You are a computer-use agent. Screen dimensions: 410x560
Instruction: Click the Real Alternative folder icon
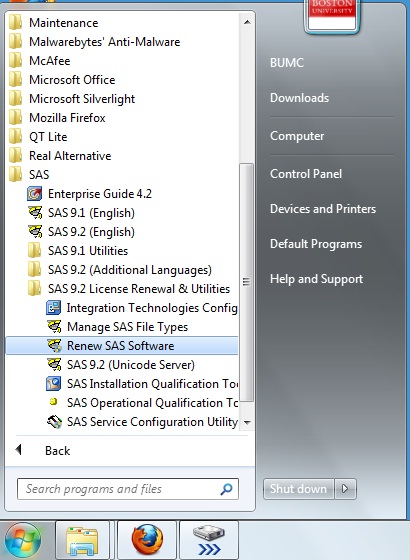click(x=15, y=156)
